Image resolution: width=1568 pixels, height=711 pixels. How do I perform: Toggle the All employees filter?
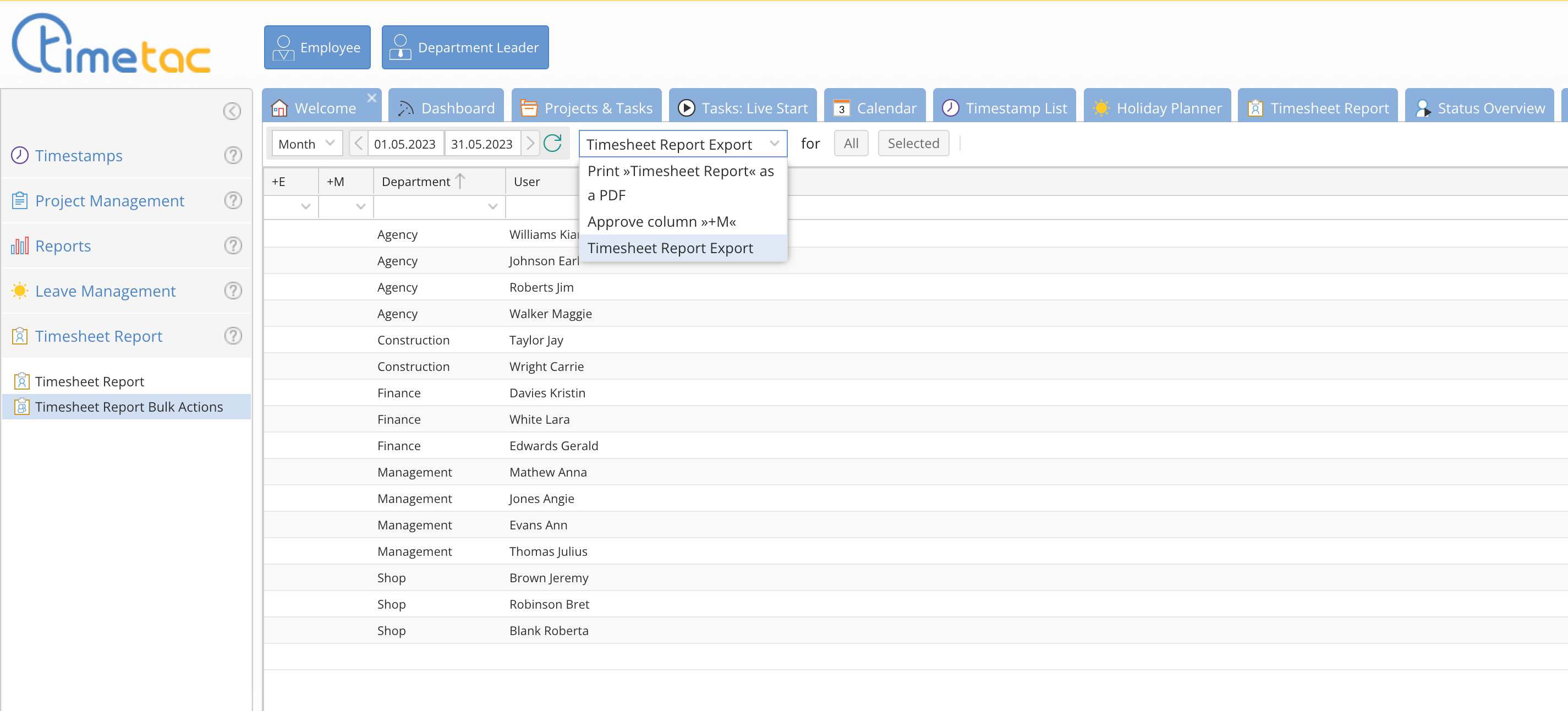tap(851, 142)
